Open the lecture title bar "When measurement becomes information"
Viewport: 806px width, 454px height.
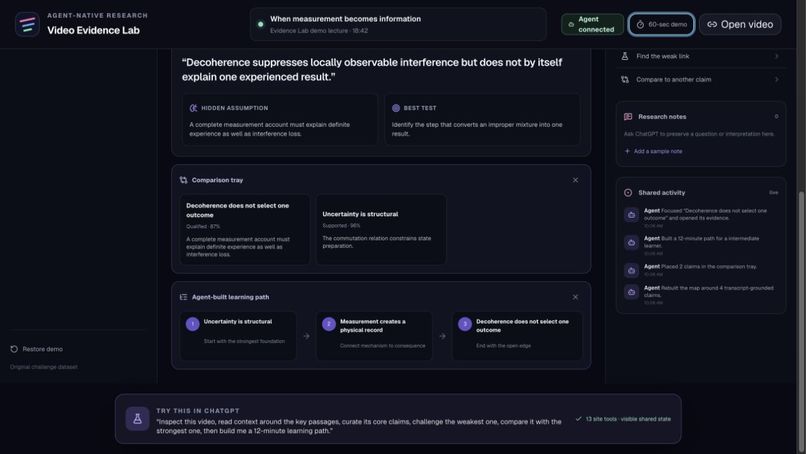[x=398, y=24]
